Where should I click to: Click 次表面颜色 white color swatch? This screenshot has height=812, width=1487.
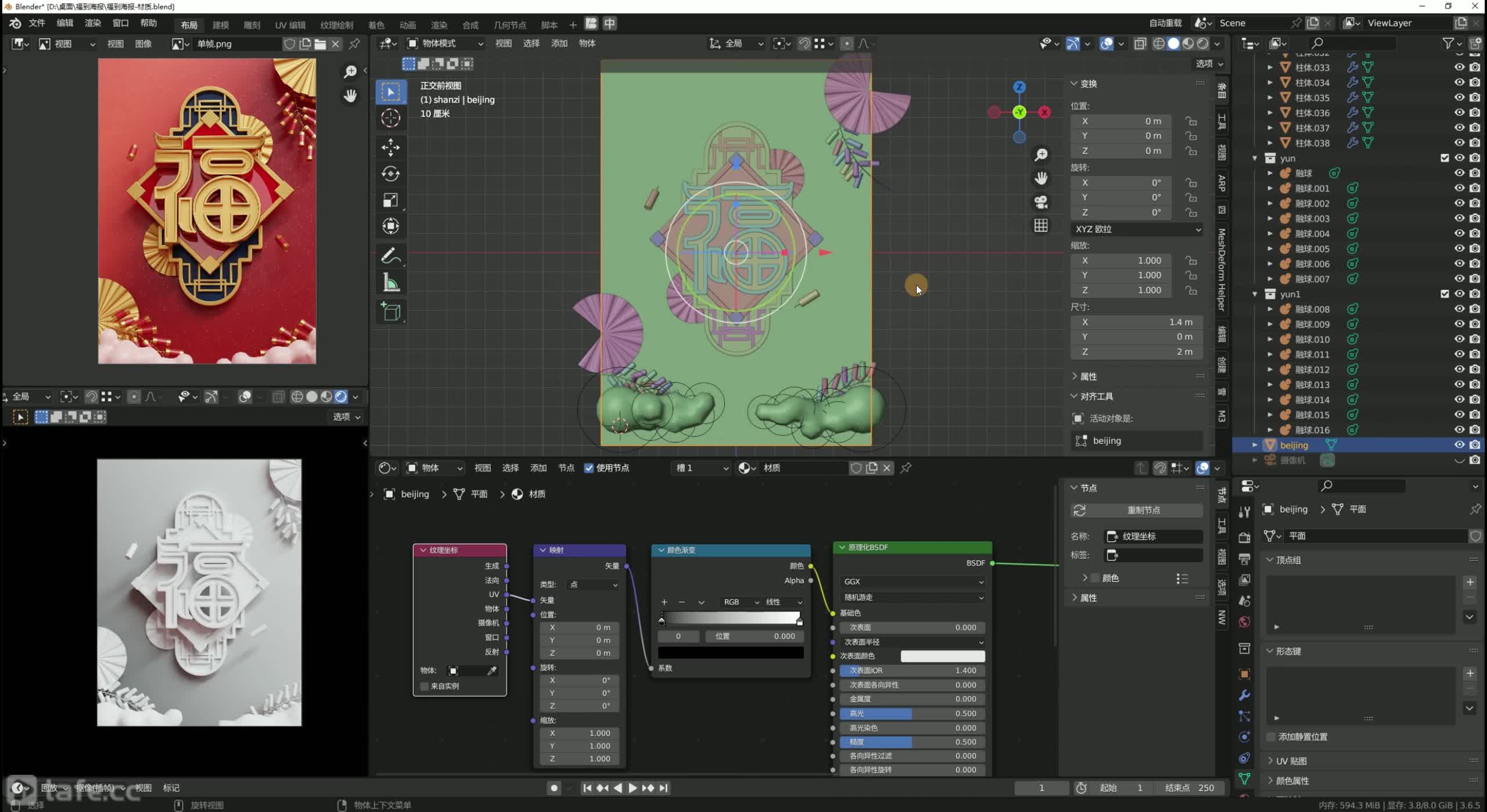[943, 656]
